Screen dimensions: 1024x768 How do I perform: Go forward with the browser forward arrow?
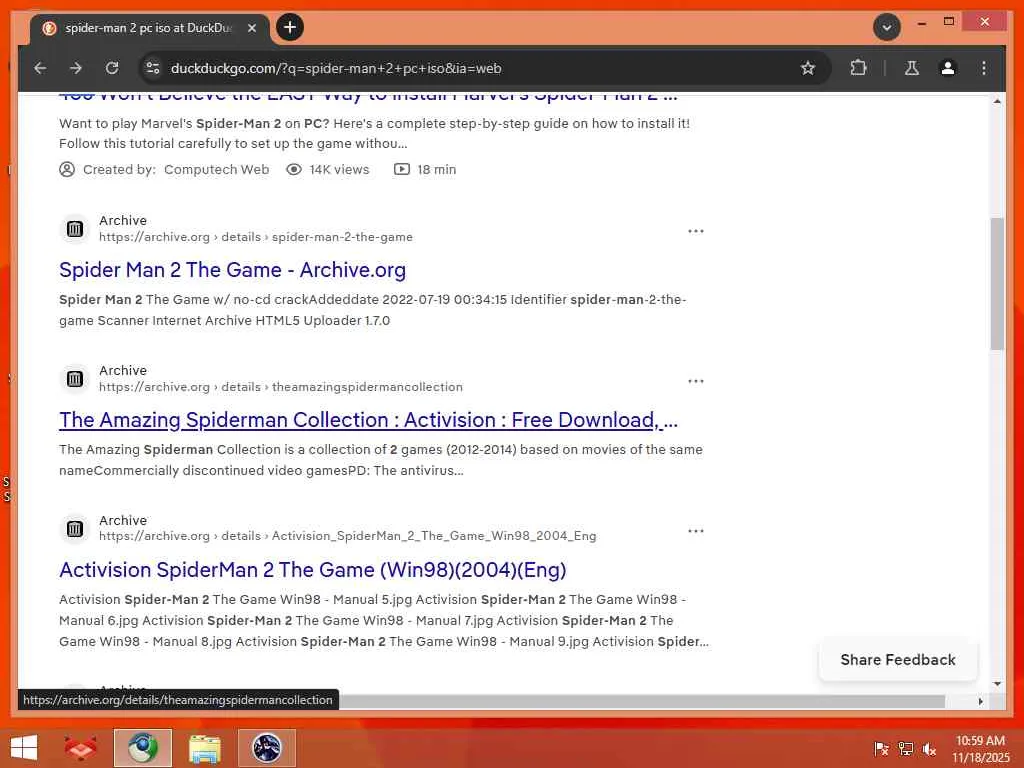[x=76, y=68]
